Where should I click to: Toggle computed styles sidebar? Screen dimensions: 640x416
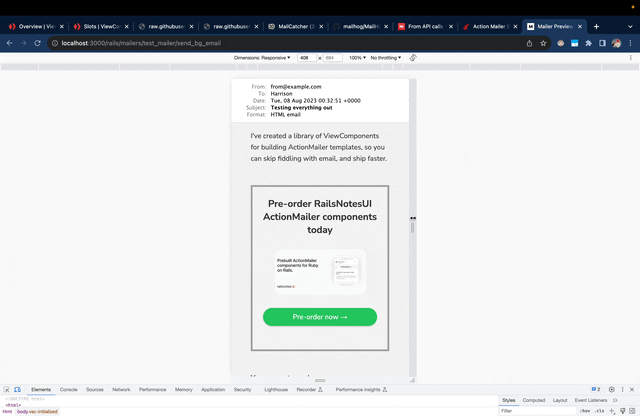click(632, 411)
